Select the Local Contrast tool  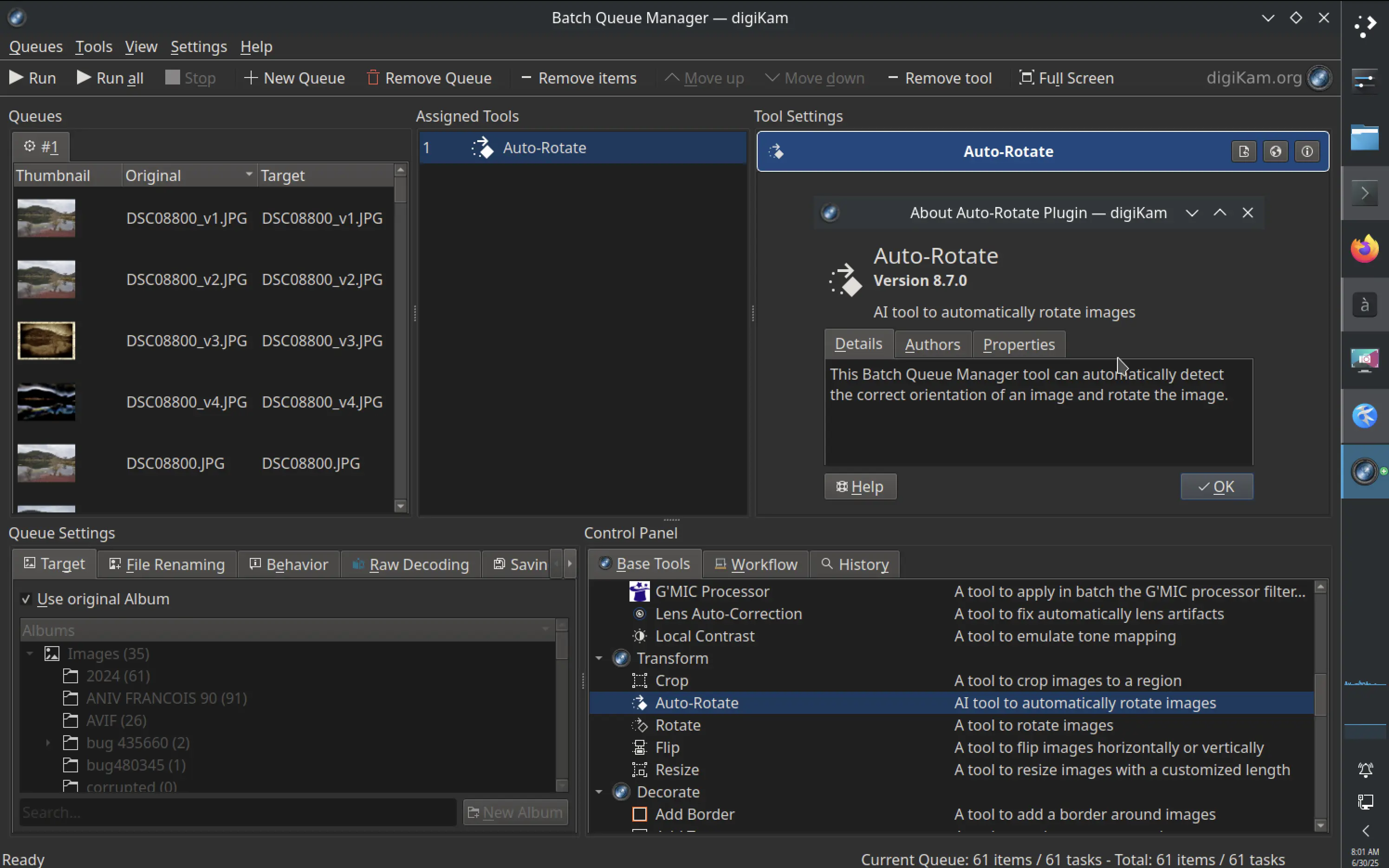(x=704, y=635)
